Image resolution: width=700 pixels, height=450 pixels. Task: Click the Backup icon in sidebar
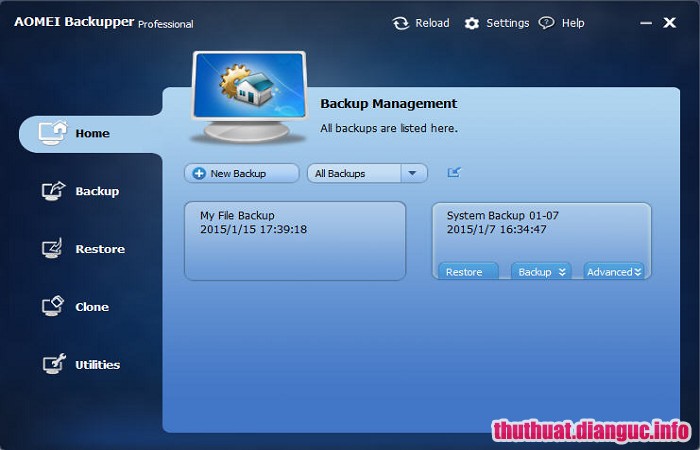tap(53, 191)
